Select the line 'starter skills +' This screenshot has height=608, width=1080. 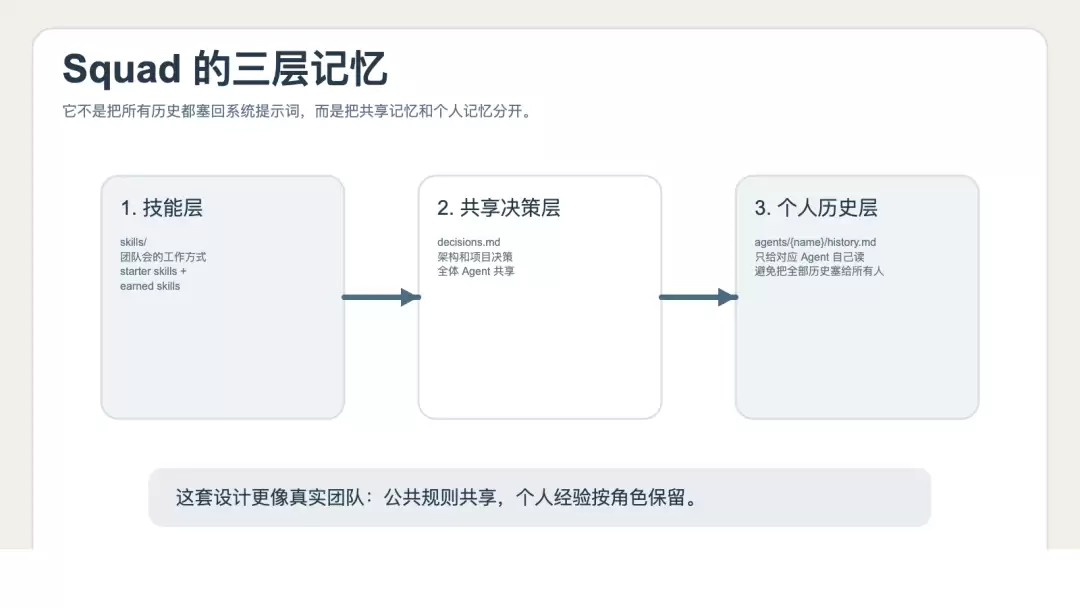pos(153,271)
